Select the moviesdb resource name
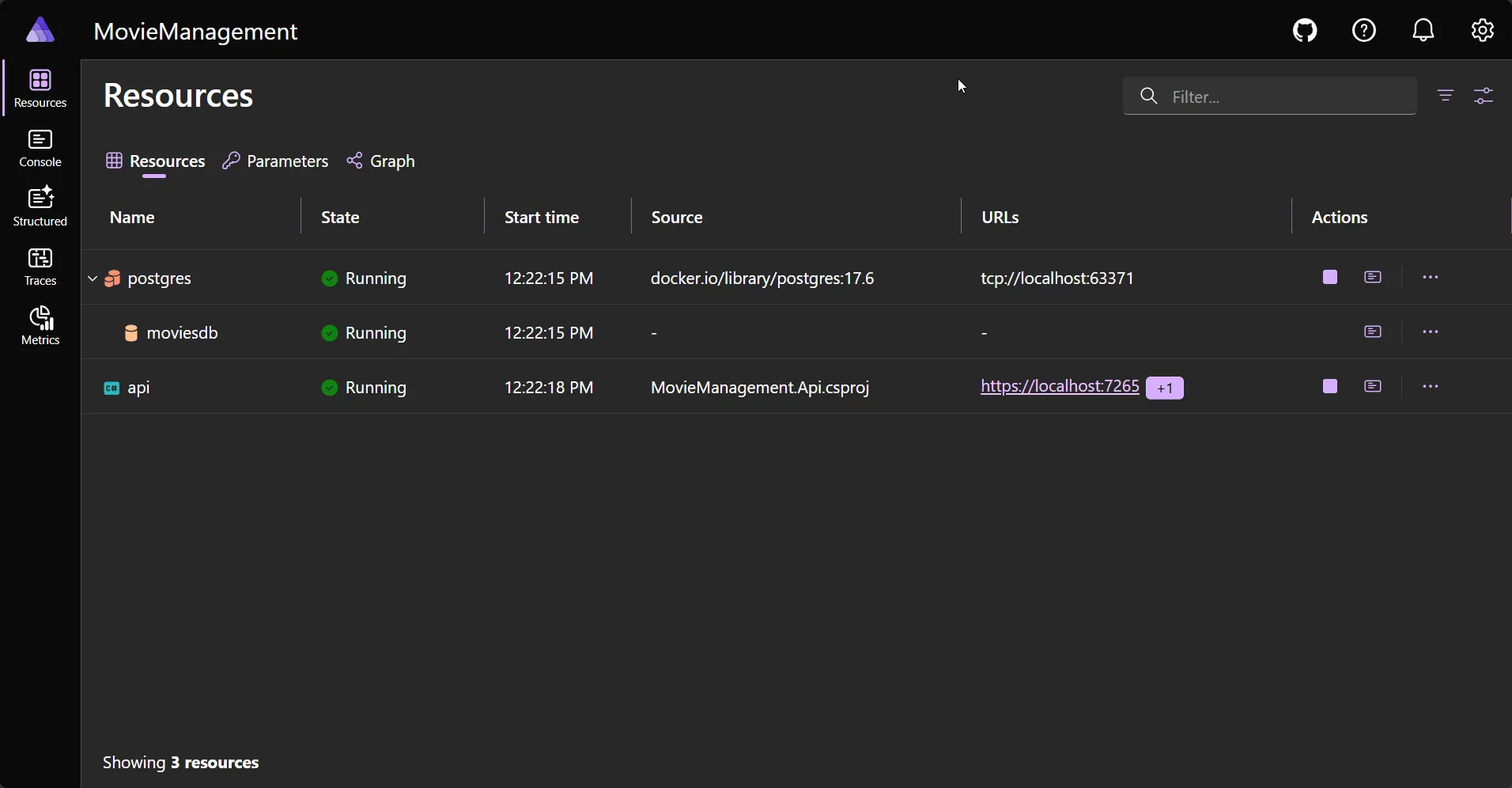Screen dimensions: 1512x788 pyautogui.click(x=183, y=333)
